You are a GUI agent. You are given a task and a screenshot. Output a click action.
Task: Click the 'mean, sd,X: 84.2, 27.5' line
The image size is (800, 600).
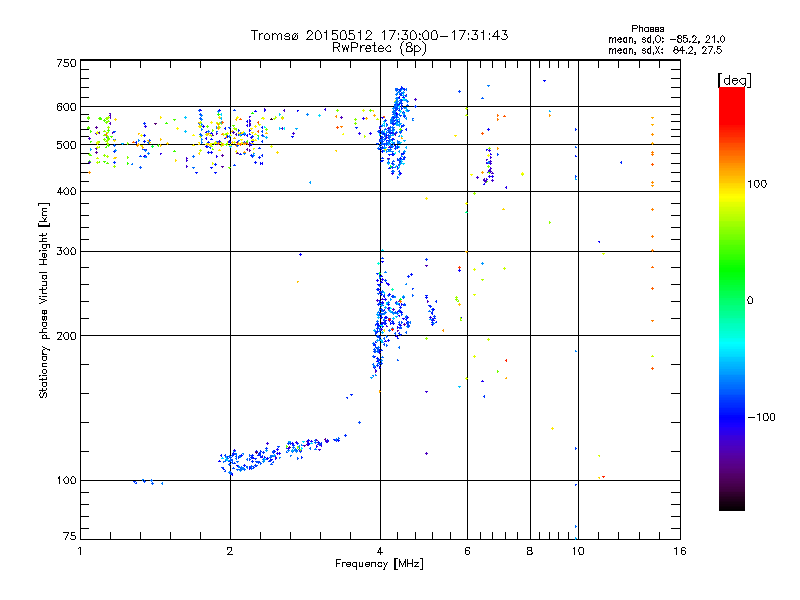665,50
